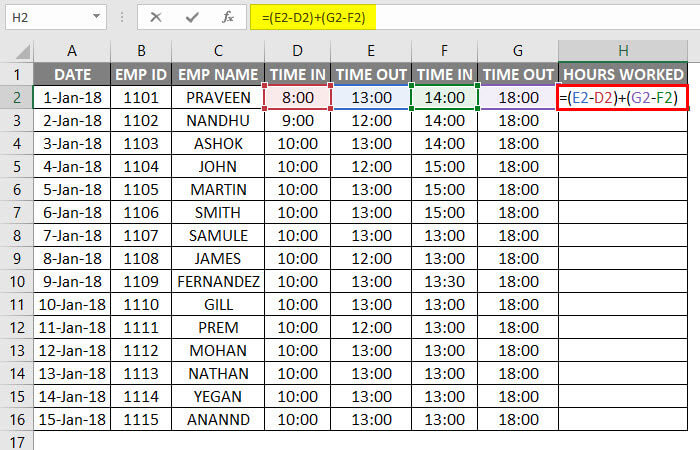The height and width of the screenshot is (450, 700).
Task: Click the 18:00 cell in PRAVEEN's row
Action: [x=518, y=97]
